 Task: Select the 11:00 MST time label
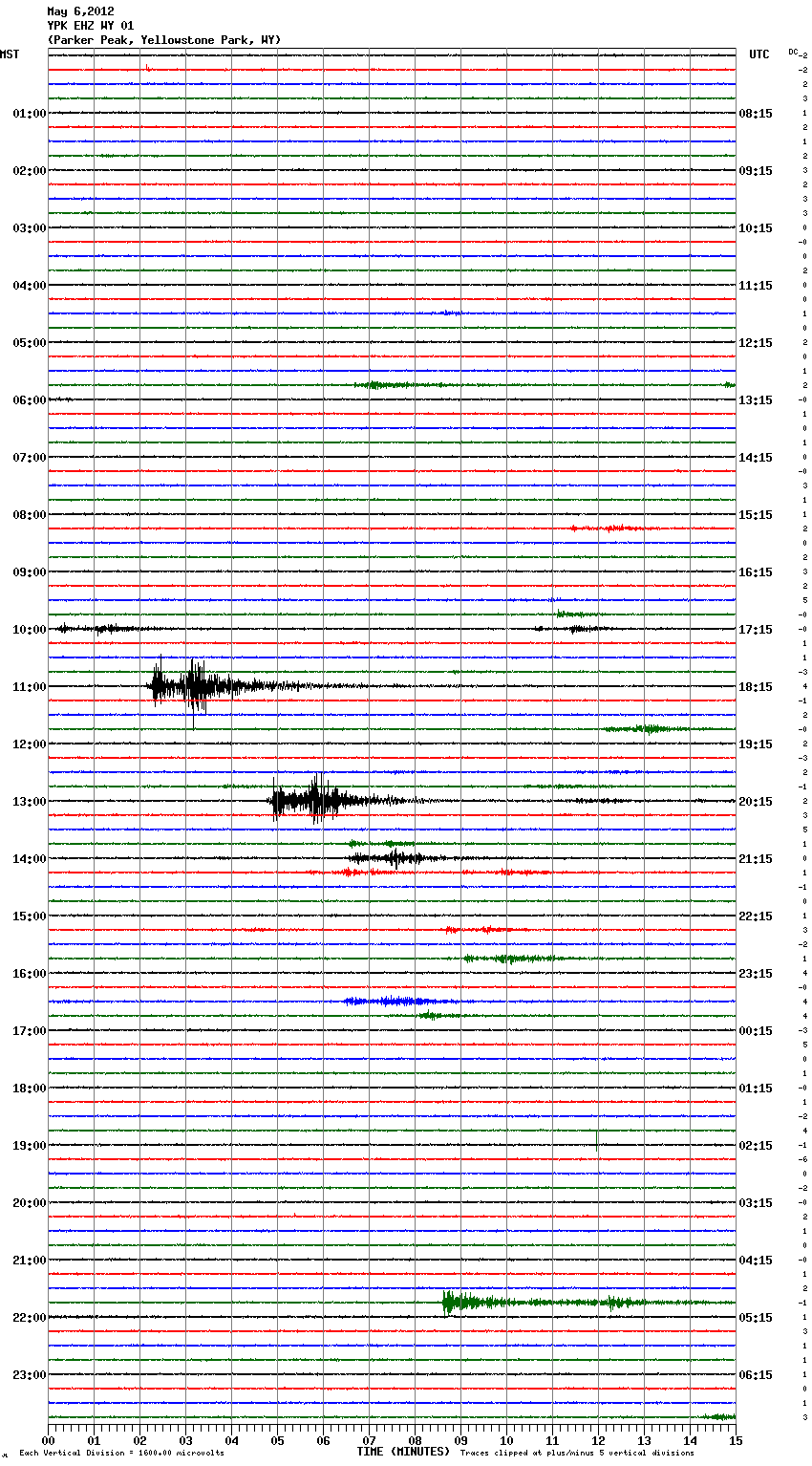tap(29, 686)
